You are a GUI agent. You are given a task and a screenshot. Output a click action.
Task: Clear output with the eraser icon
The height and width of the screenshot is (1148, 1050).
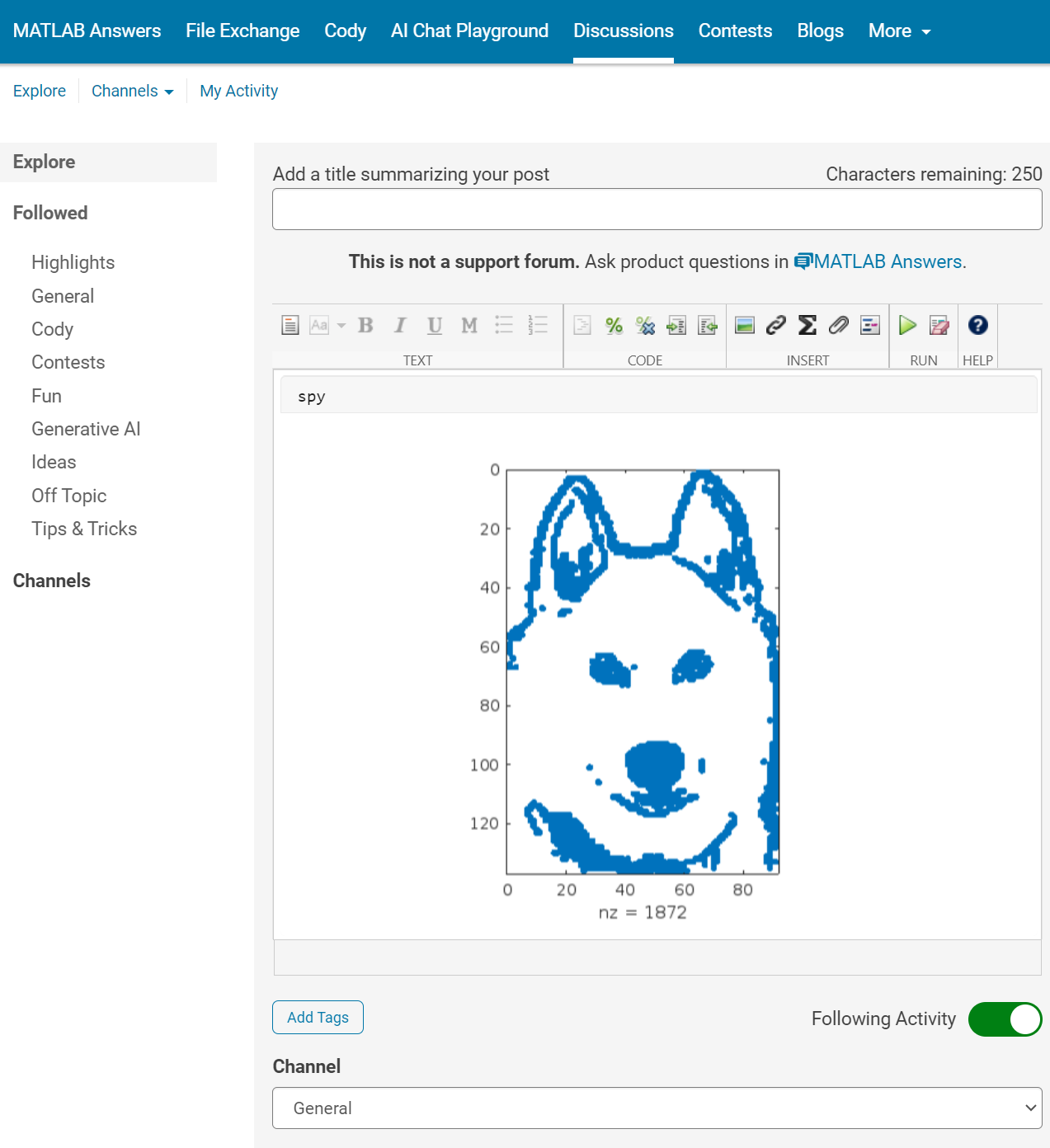click(939, 325)
